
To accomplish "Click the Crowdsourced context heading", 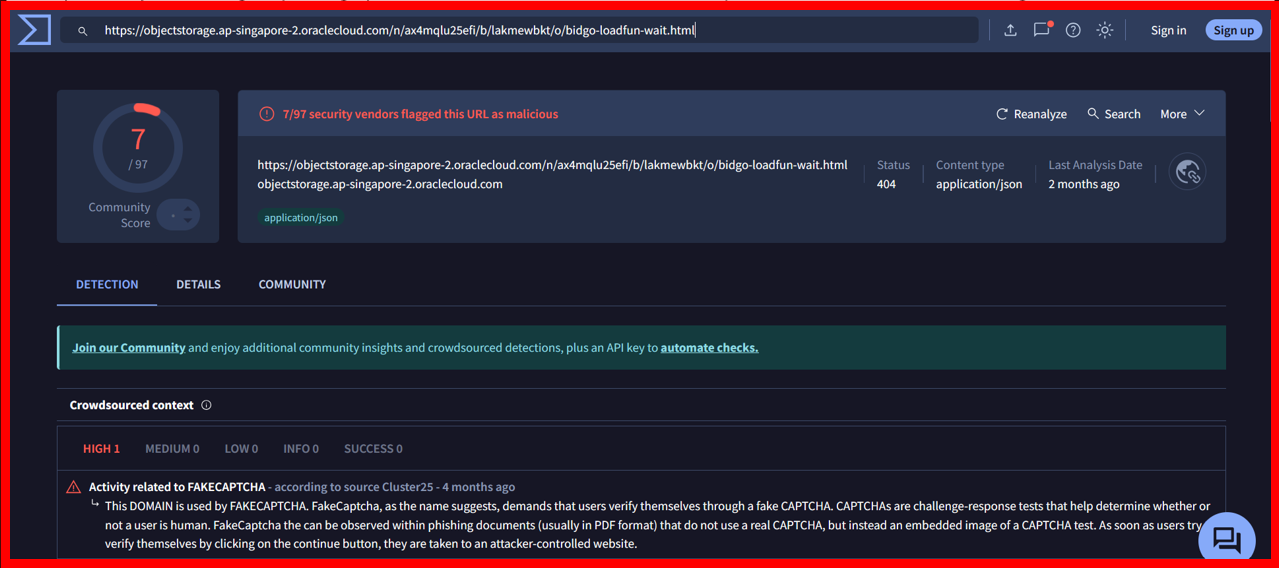I will coord(131,405).
